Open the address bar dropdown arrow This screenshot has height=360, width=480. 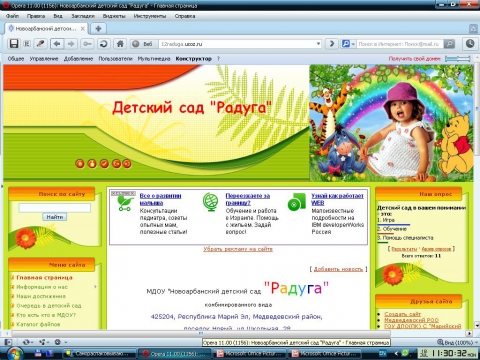318,44
